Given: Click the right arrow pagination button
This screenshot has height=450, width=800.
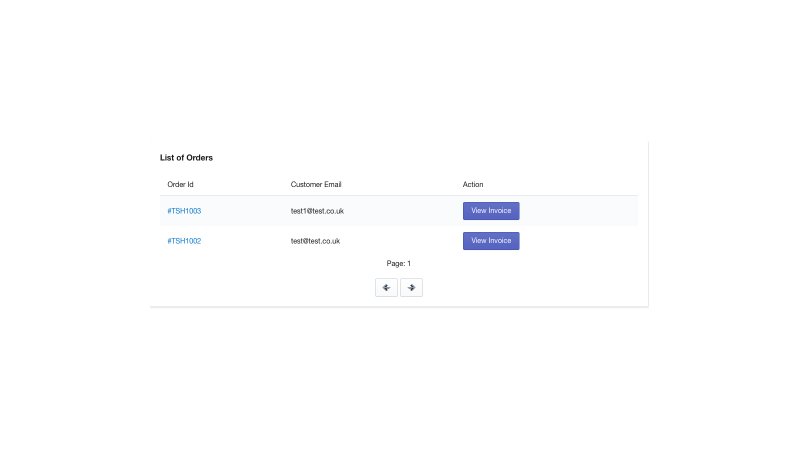Looking at the screenshot, I should coord(411,288).
